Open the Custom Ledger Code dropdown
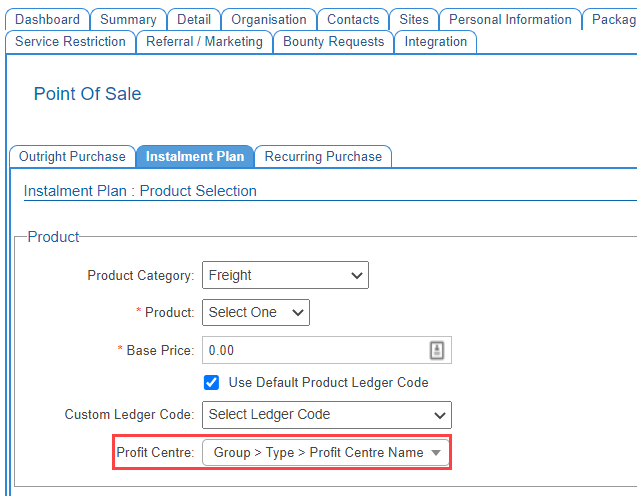The width and height of the screenshot is (637, 496). [326, 414]
